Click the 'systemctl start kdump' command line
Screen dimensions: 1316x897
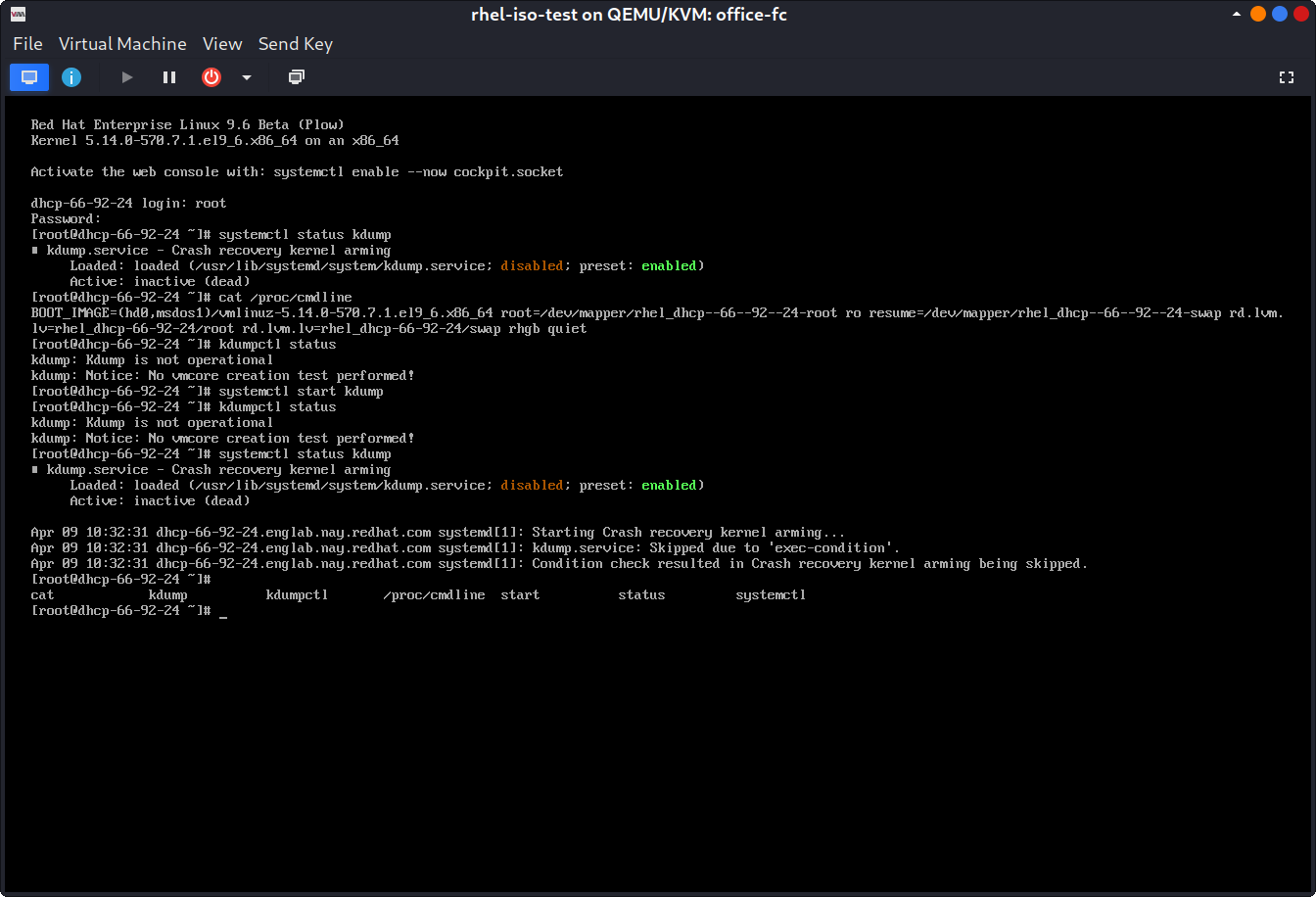(208, 391)
